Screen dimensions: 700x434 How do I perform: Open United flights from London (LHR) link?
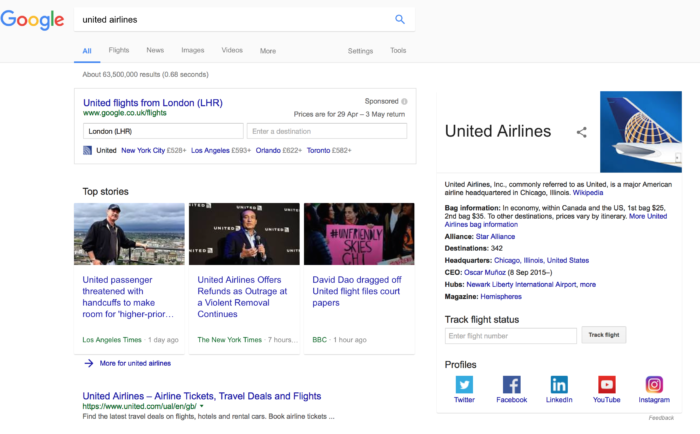coord(153,103)
